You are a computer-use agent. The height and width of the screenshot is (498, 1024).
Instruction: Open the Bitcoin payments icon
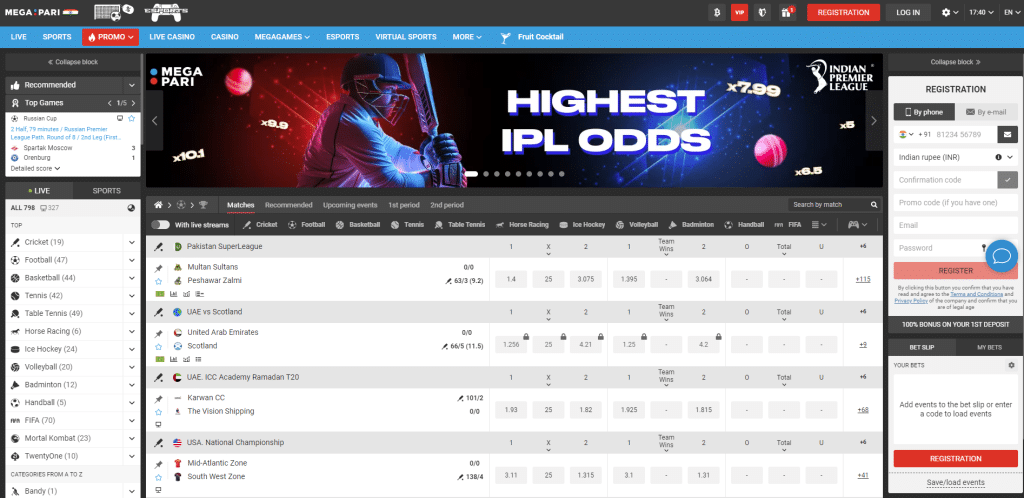tap(716, 12)
